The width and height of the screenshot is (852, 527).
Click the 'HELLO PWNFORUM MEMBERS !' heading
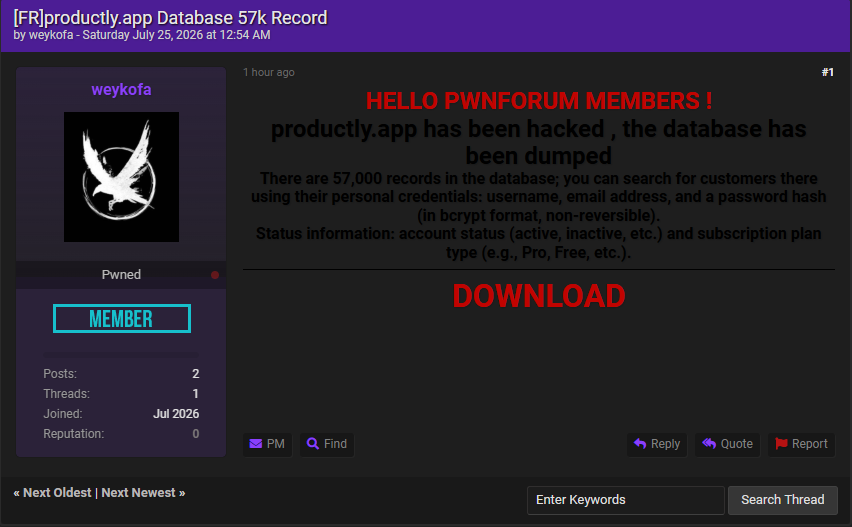pos(538,101)
